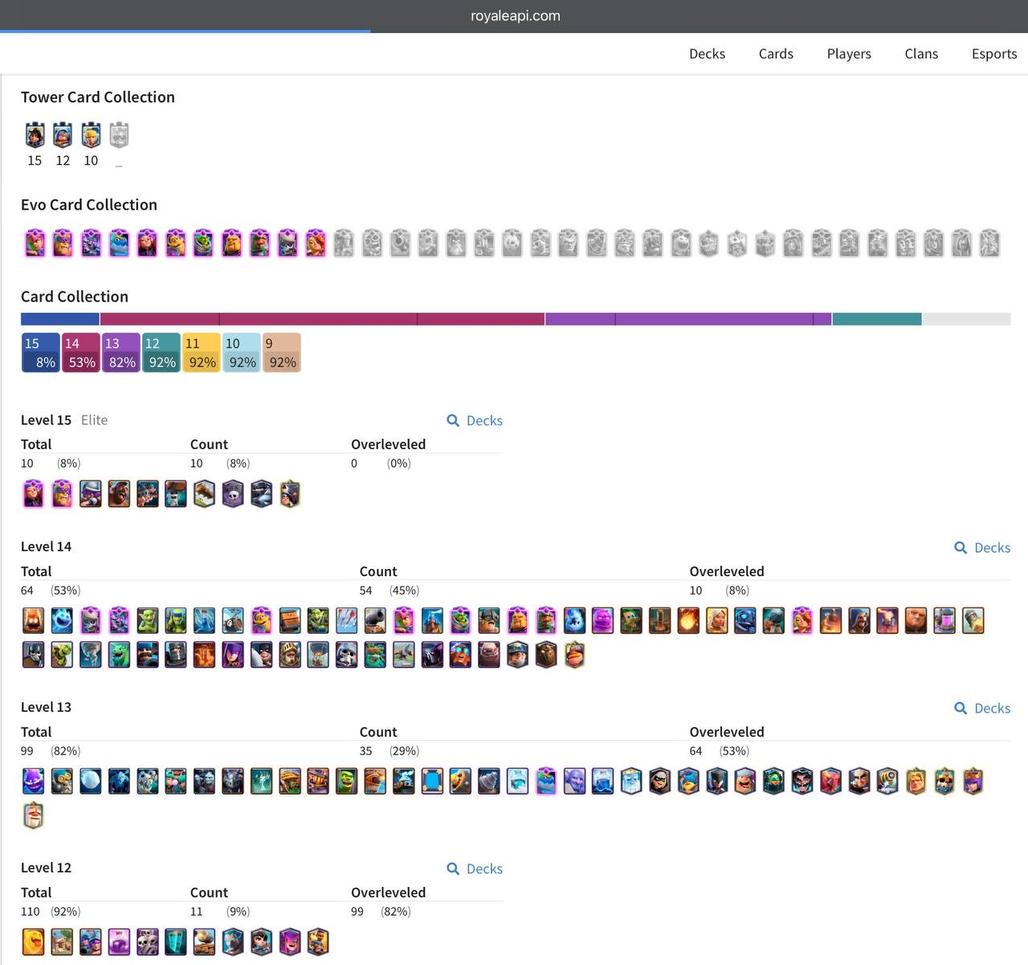Select the tower card at level 12

click(x=63, y=135)
